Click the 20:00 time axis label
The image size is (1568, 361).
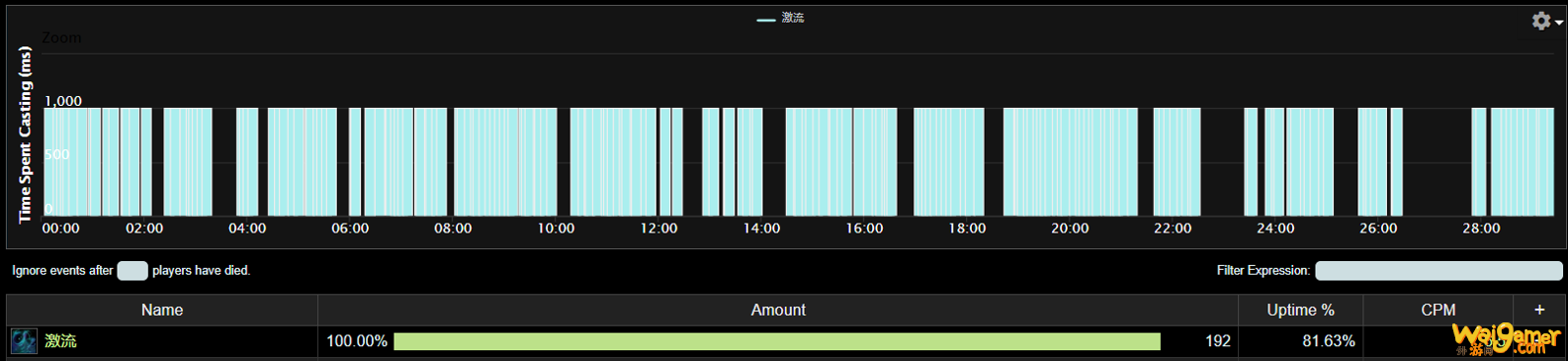click(1070, 228)
